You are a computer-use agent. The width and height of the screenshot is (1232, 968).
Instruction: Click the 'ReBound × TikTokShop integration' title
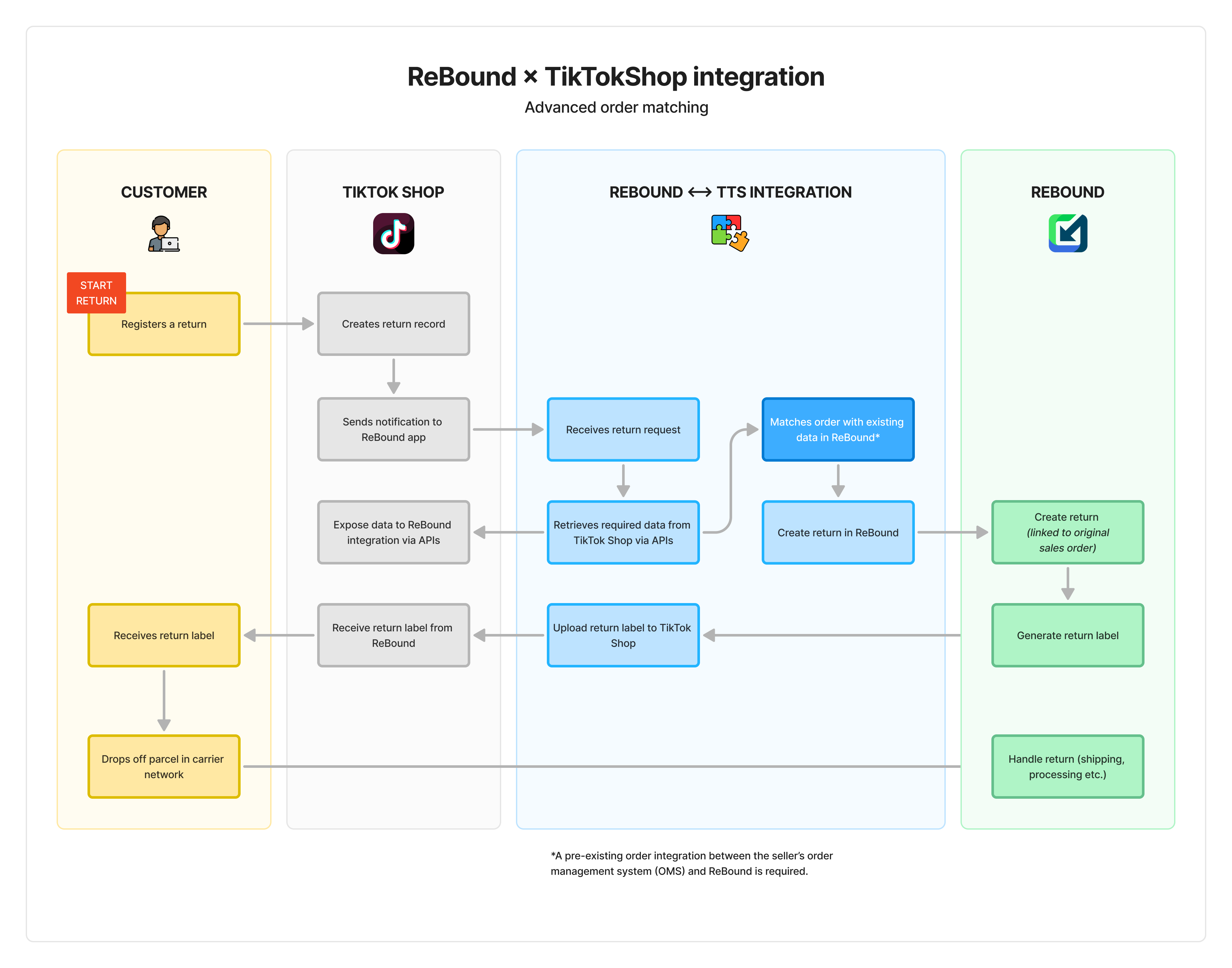[x=616, y=77]
